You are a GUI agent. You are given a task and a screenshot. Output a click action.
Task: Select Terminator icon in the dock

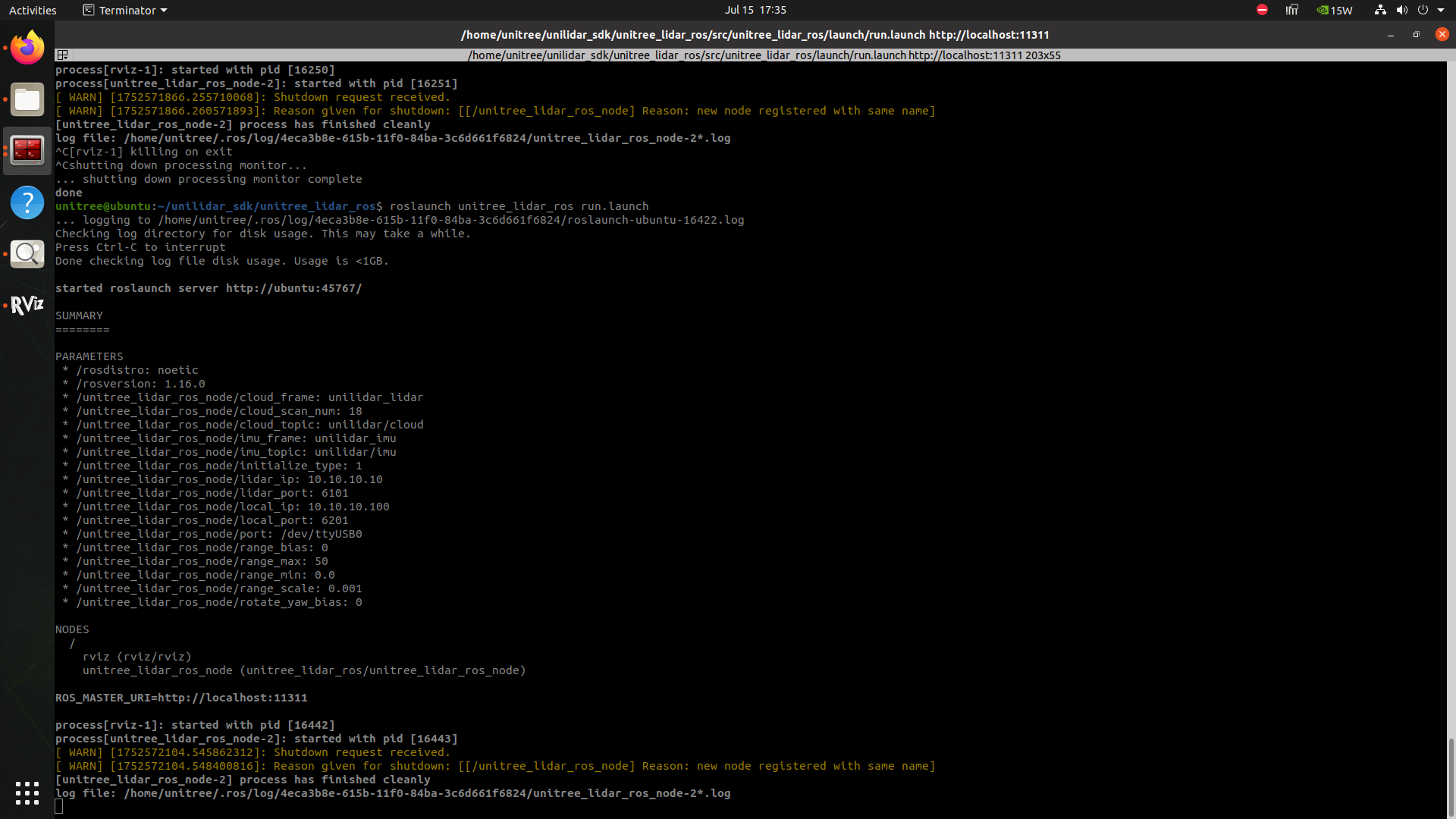(27, 151)
